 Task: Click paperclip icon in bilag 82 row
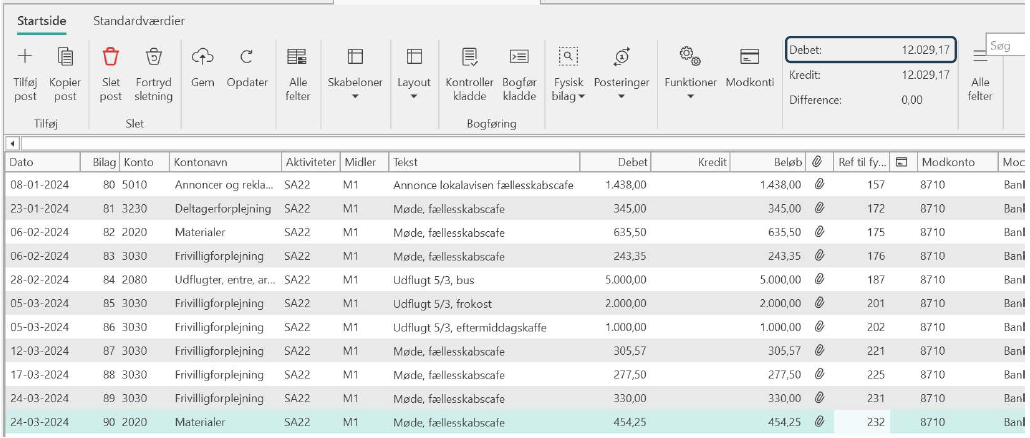[x=819, y=232]
